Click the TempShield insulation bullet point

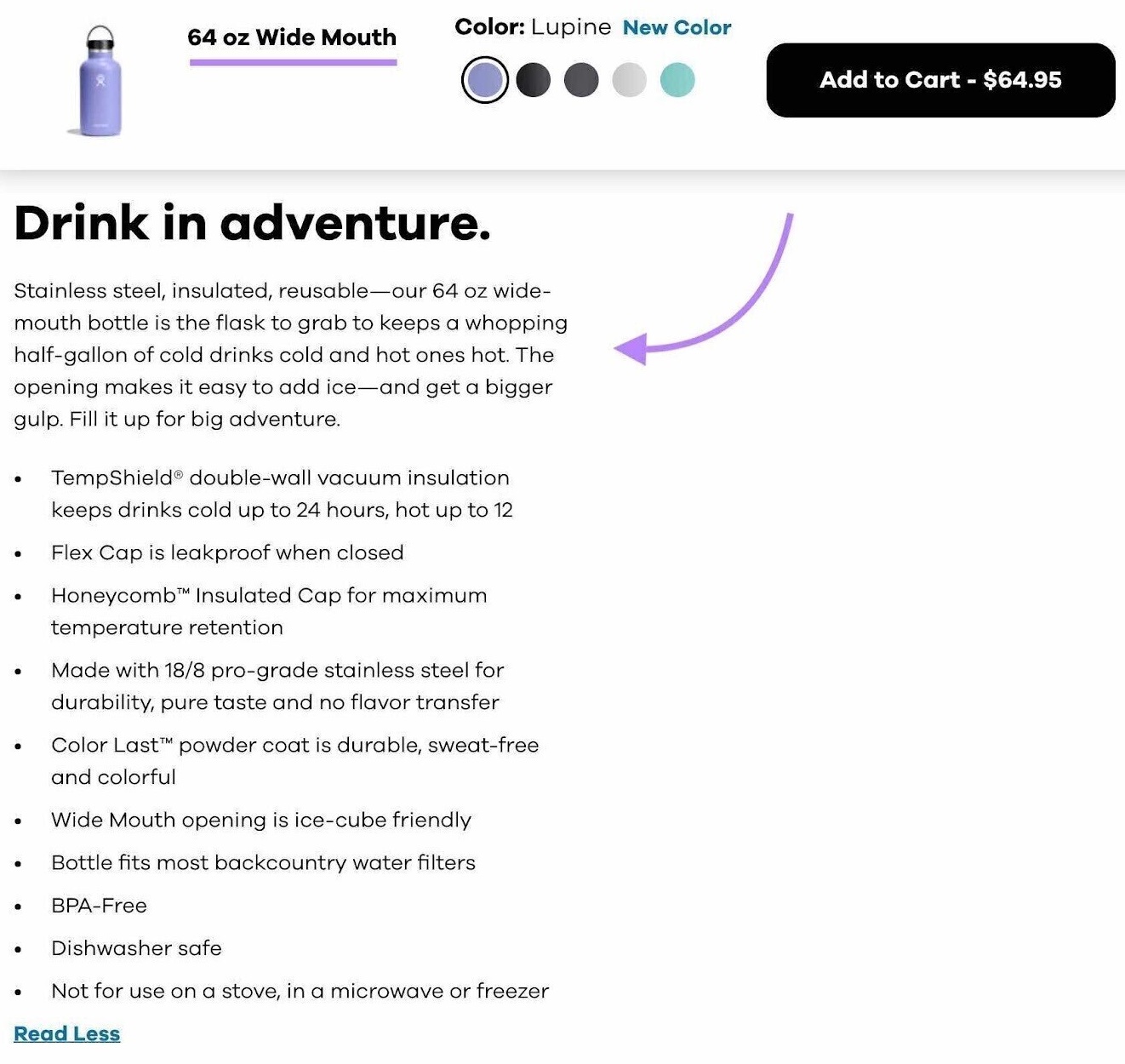coord(281,494)
